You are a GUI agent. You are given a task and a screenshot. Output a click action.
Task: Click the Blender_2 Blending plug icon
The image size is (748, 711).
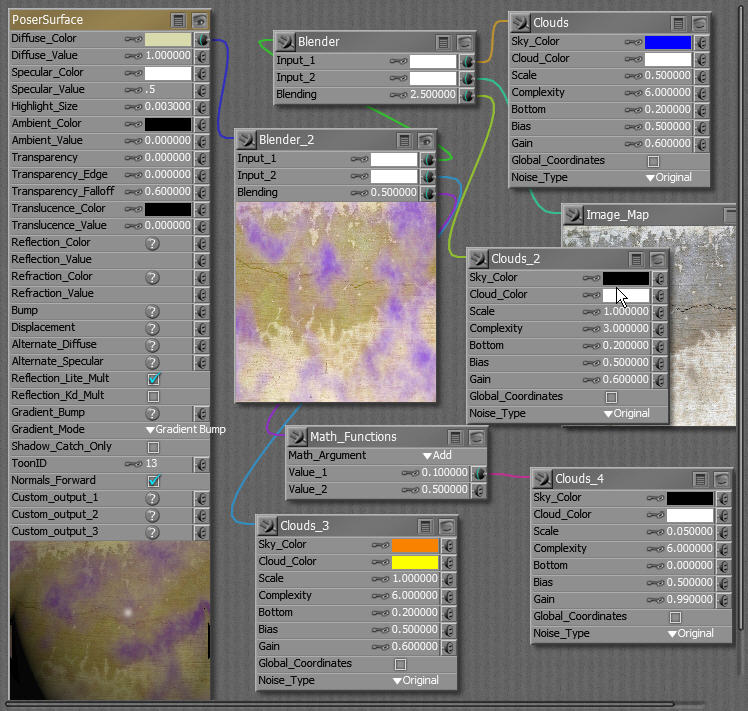(x=428, y=193)
